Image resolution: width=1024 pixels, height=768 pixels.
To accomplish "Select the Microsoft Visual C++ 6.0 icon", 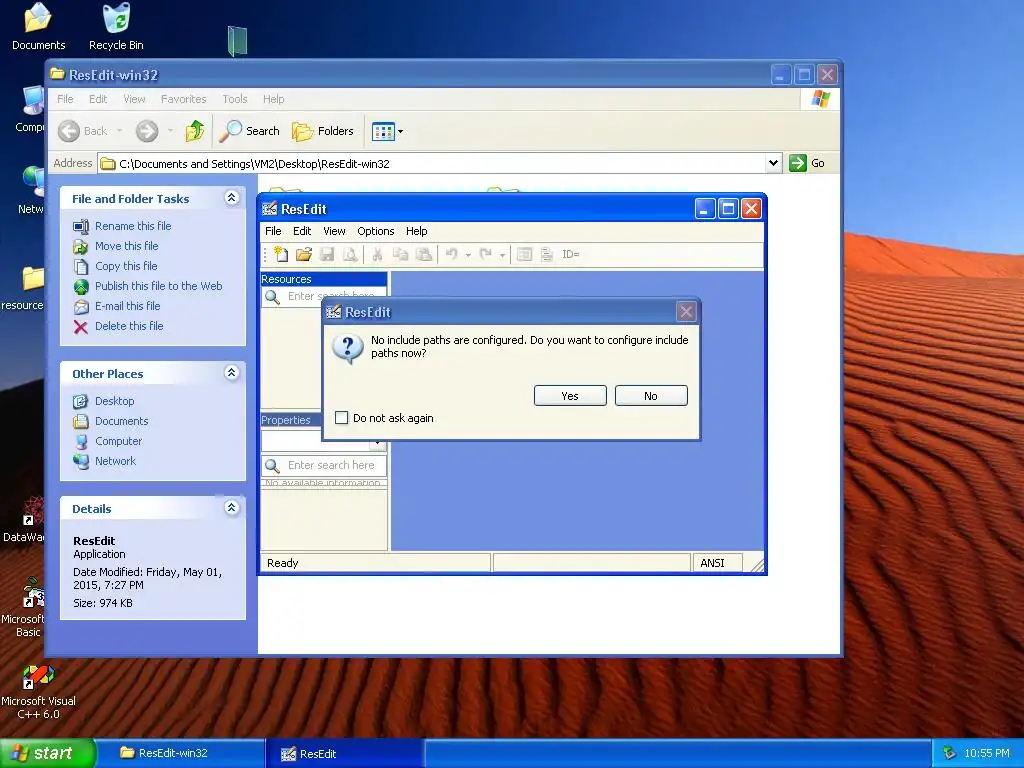I will (x=38, y=692).
